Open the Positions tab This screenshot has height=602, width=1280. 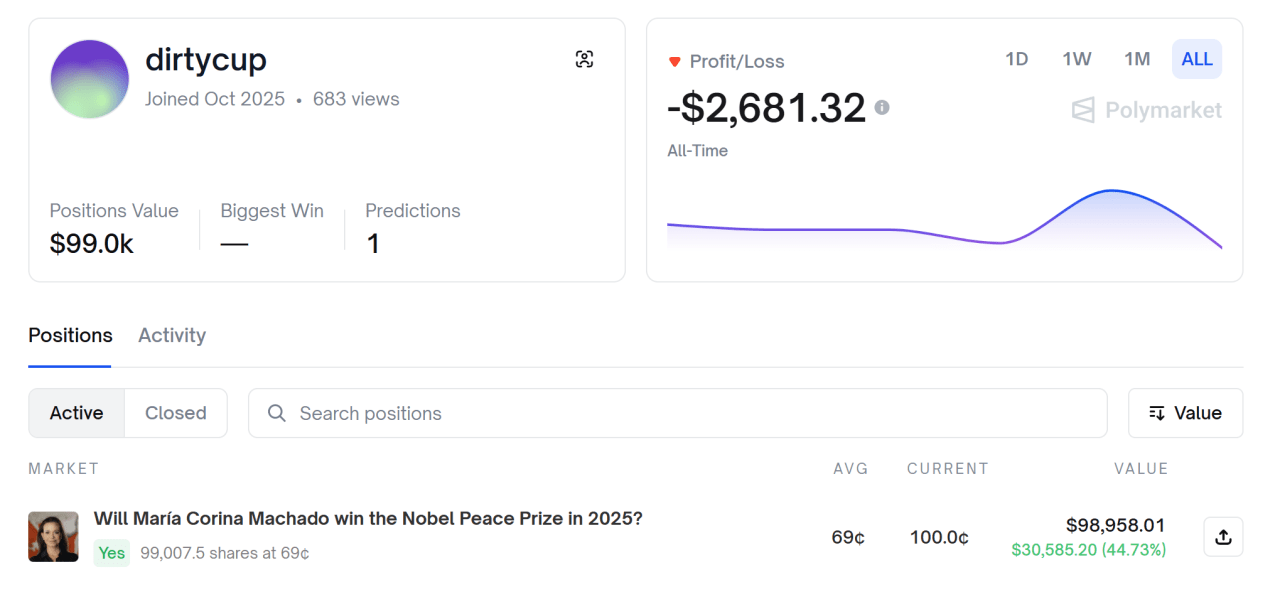70,335
